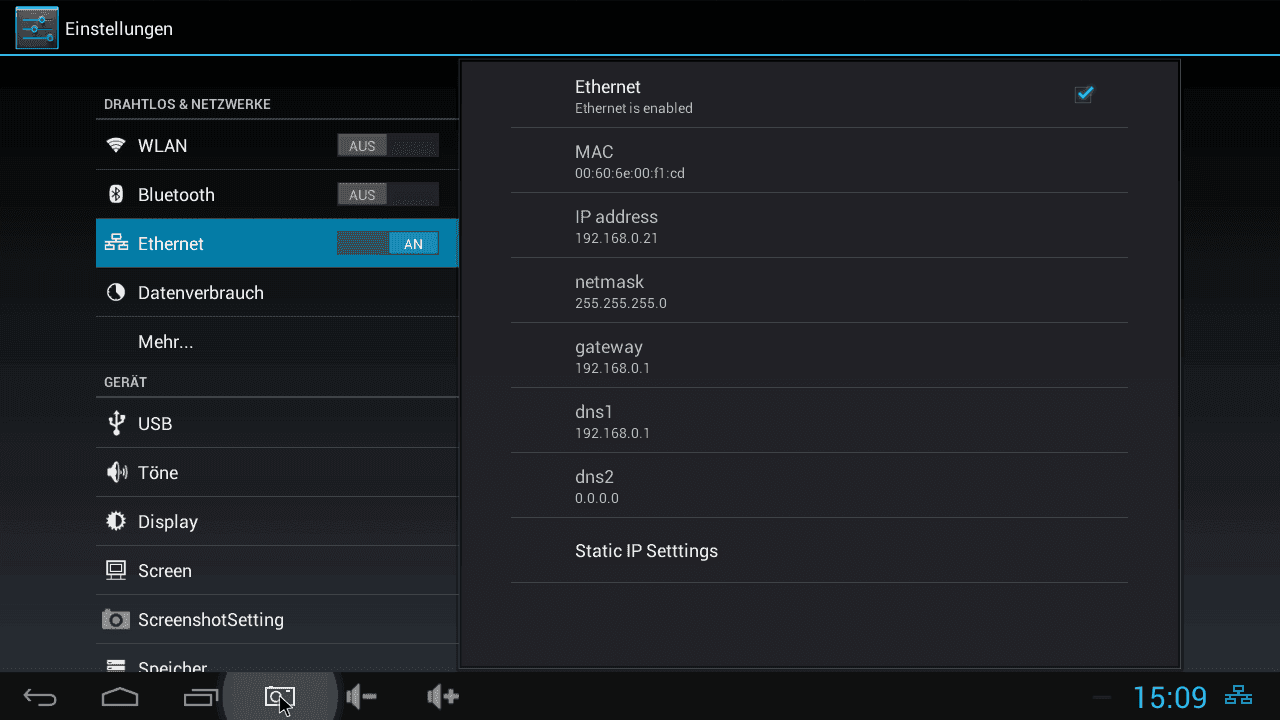Click the WLAN wifi icon

pyautogui.click(x=116, y=146)
